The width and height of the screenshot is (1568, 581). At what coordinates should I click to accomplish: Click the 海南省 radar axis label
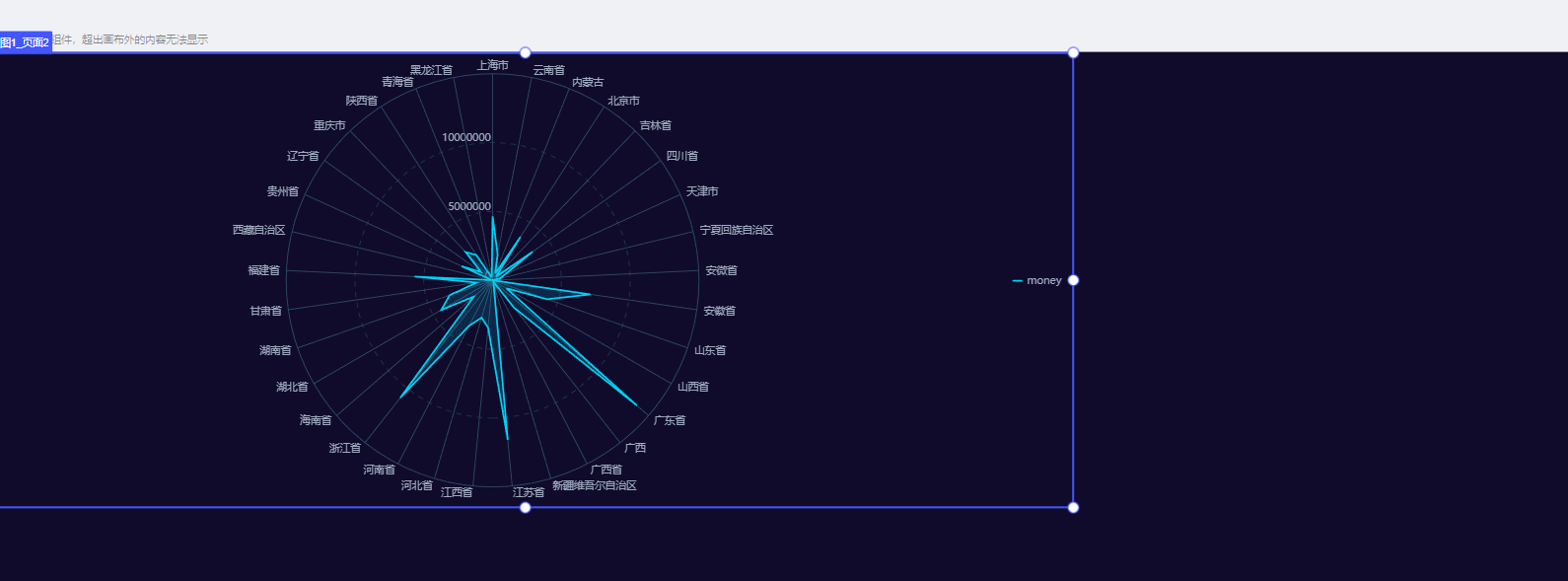pyautogui.click(x=316, y=420)
